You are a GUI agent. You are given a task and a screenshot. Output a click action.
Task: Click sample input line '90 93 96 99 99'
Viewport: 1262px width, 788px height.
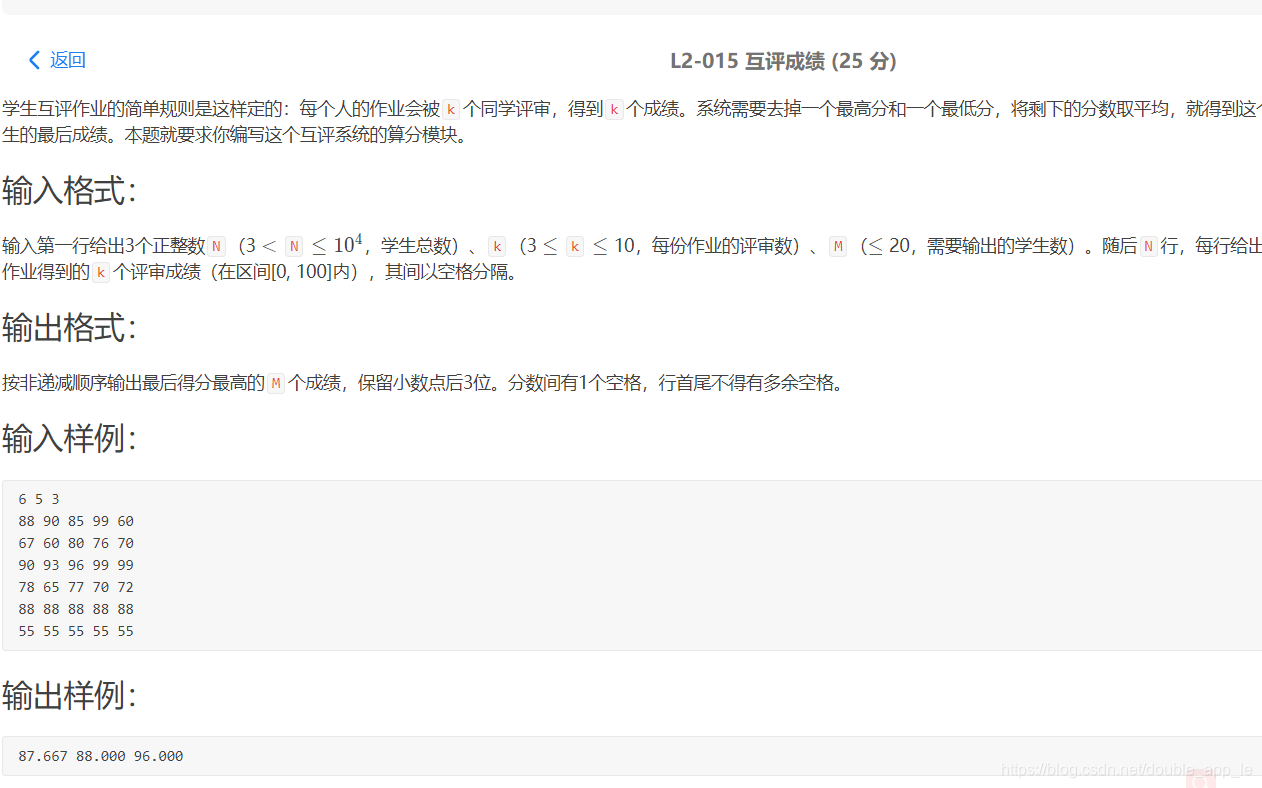[x=76, y=565]
